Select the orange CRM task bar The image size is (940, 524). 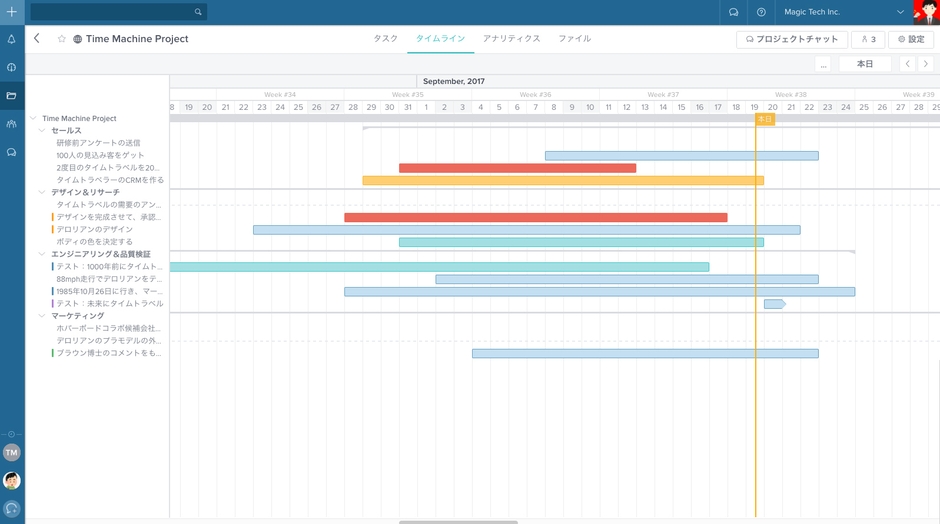point(562,181)
